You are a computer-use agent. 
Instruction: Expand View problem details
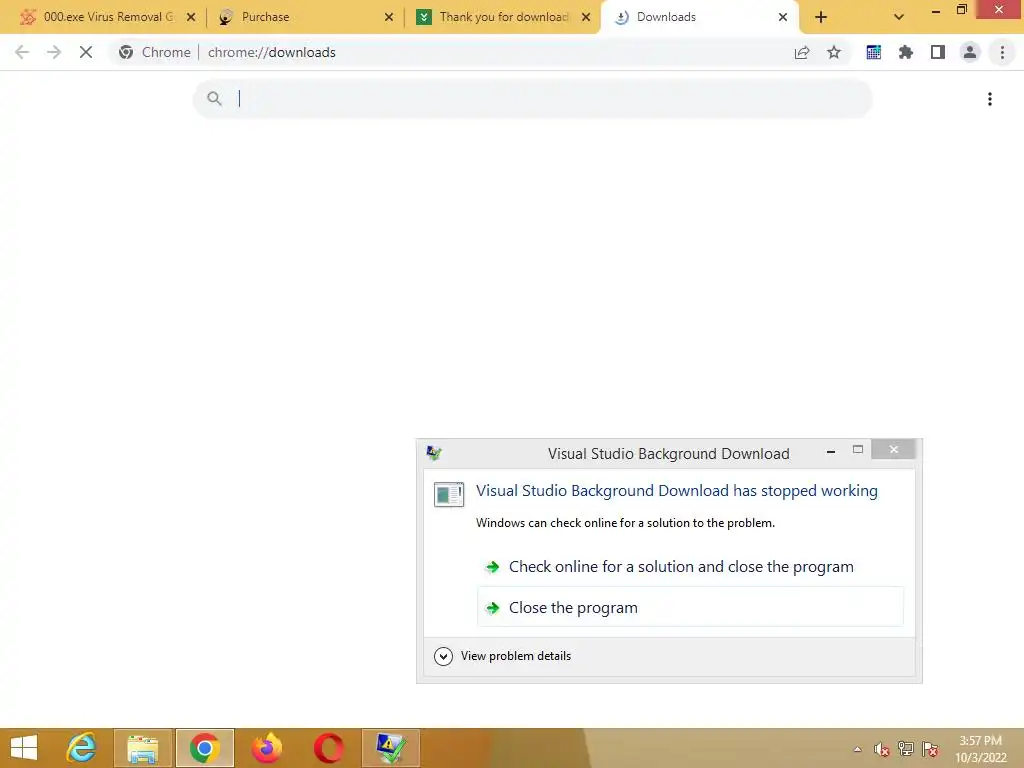click(x=503, y=656)
